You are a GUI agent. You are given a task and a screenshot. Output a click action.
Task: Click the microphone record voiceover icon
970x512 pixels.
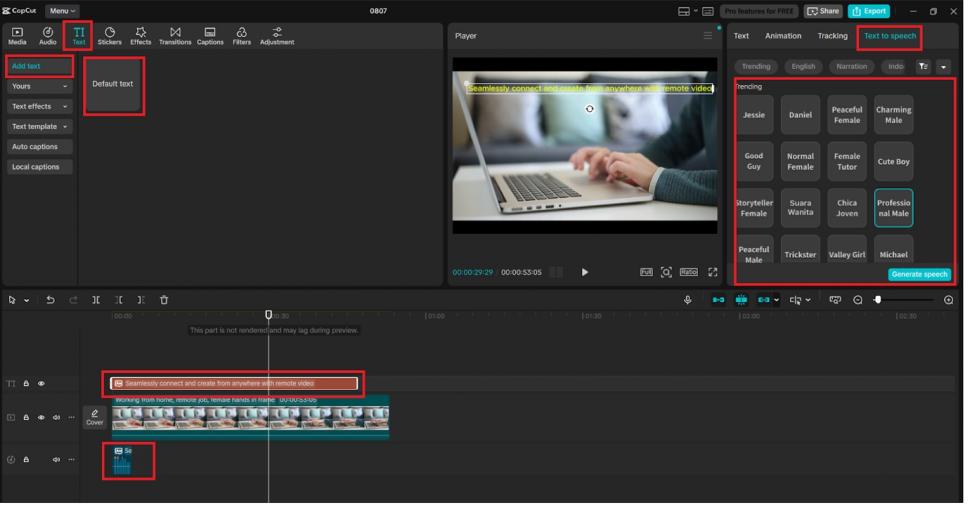tap(688, 300)
